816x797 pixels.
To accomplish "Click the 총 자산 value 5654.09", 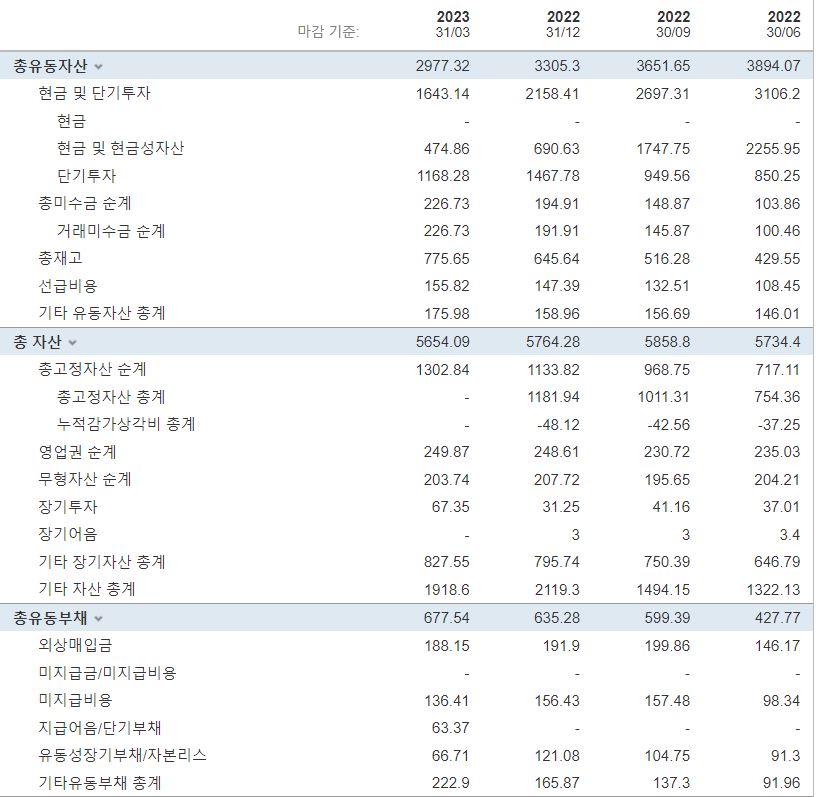I will [x=443, y=342].
